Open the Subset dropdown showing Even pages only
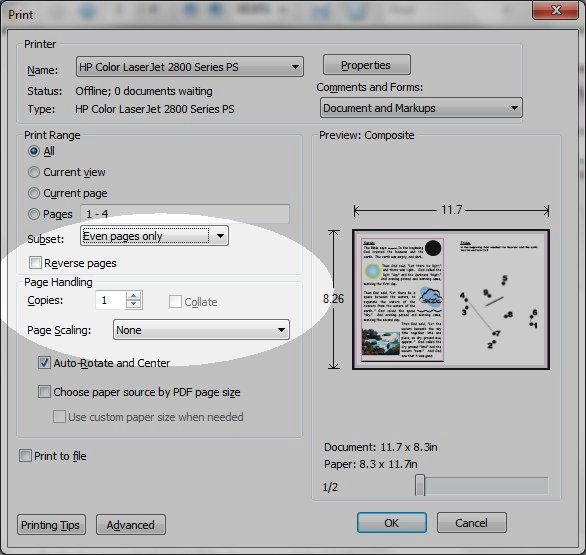Screen dimensions: 586x555 click(154, 236)
